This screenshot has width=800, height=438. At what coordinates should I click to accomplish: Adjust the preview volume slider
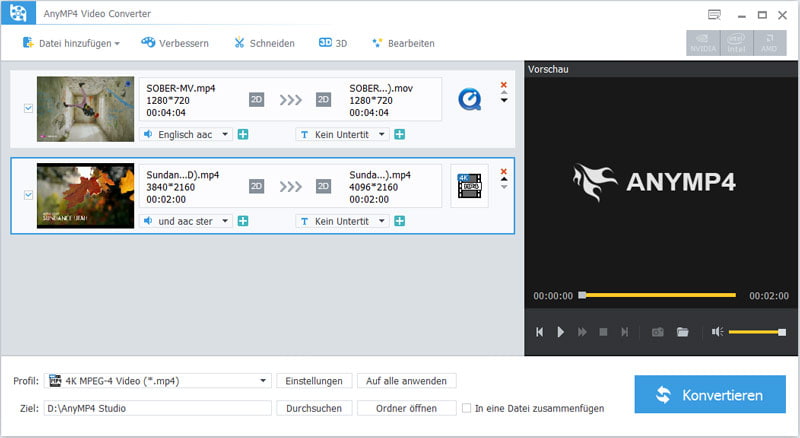point(757,332)
